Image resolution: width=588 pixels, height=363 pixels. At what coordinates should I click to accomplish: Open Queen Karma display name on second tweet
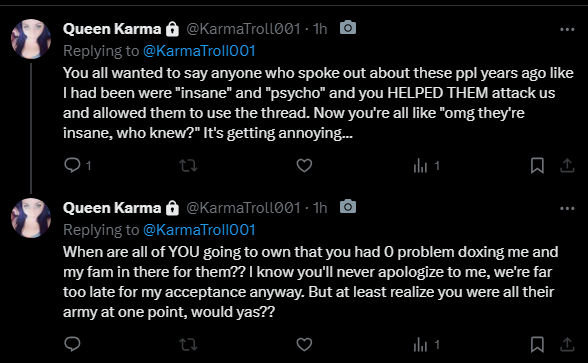pyautogui.click(x=112, y=208)
